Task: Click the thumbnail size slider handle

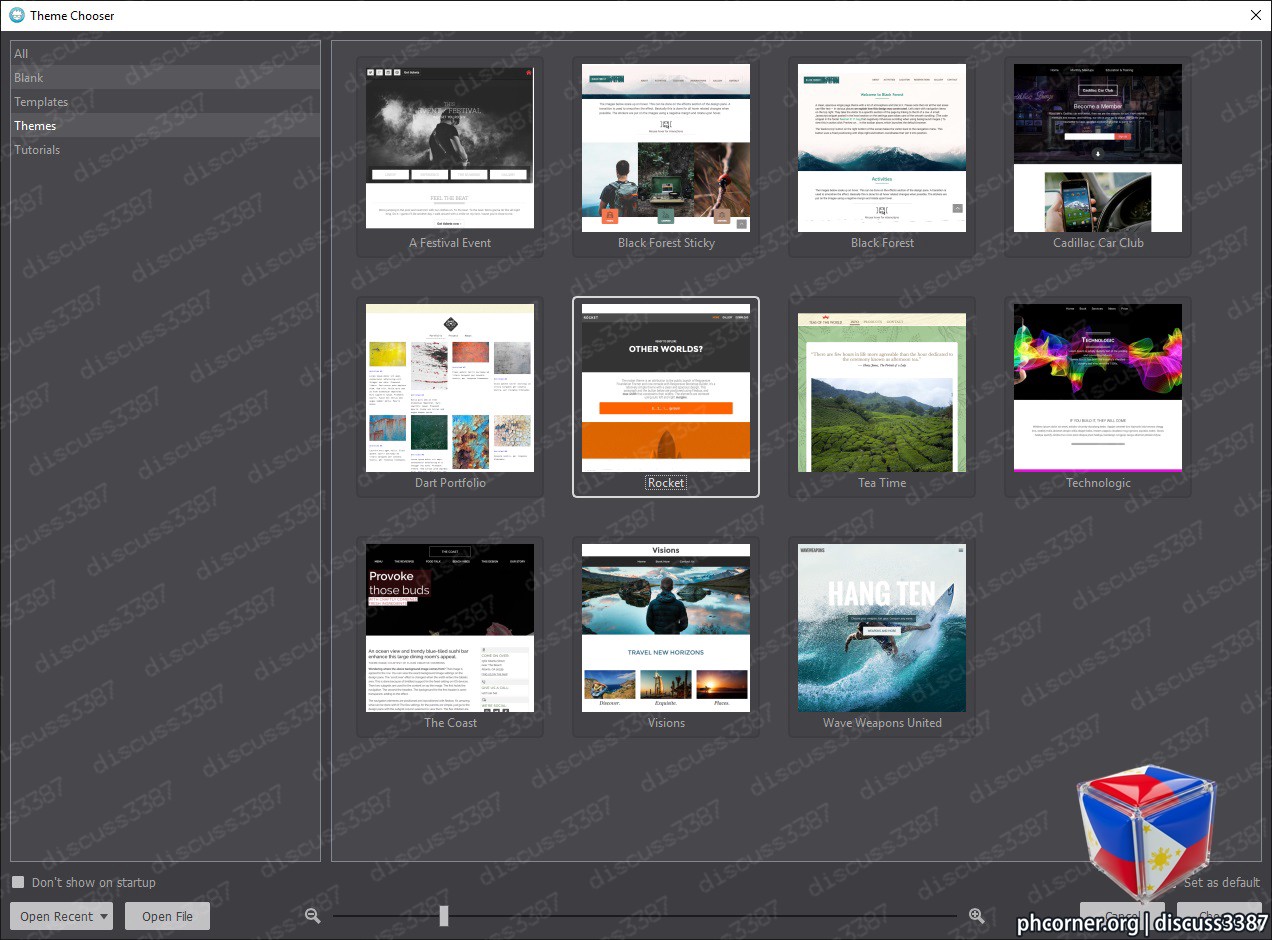Action: coord(444,916)
